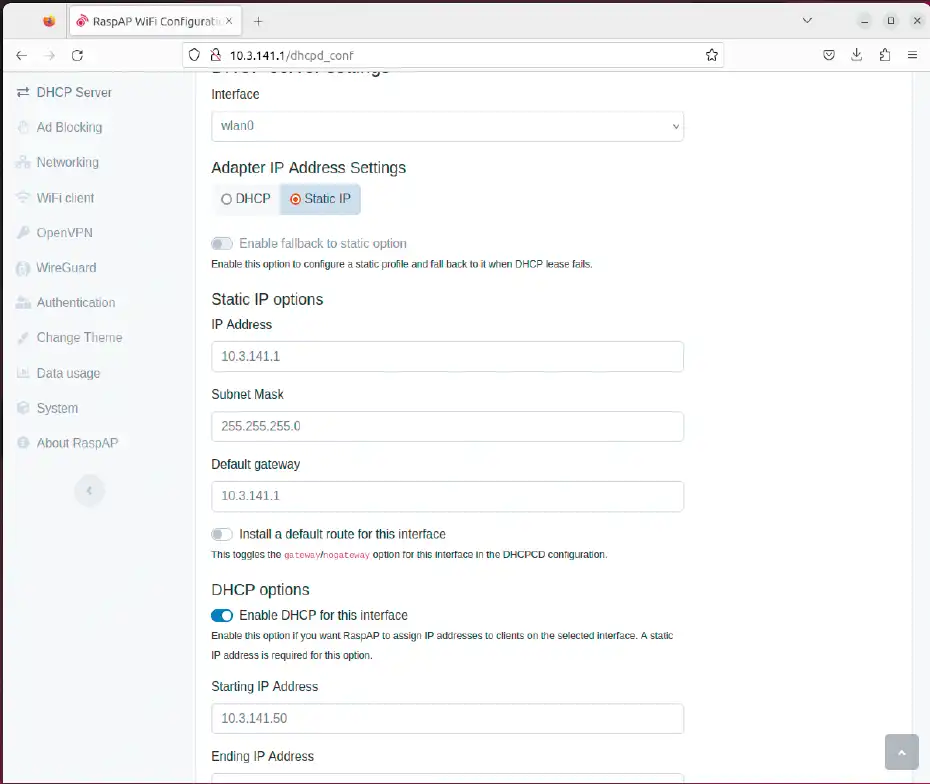Reload the page with the refresh icon
Viewport: 930px width, 784px height.
click(77, 55)
